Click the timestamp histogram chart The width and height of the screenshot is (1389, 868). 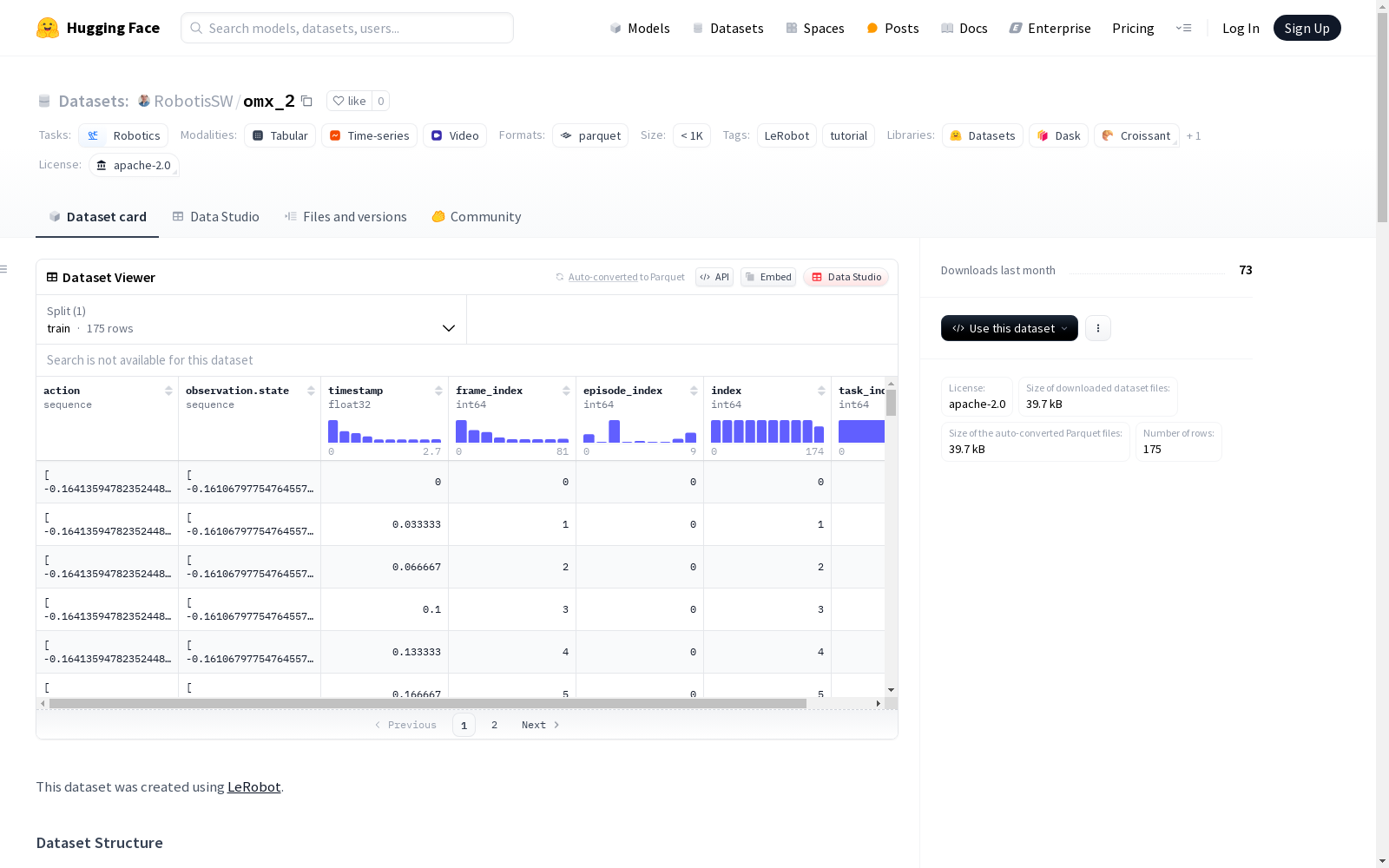point(385,431)
